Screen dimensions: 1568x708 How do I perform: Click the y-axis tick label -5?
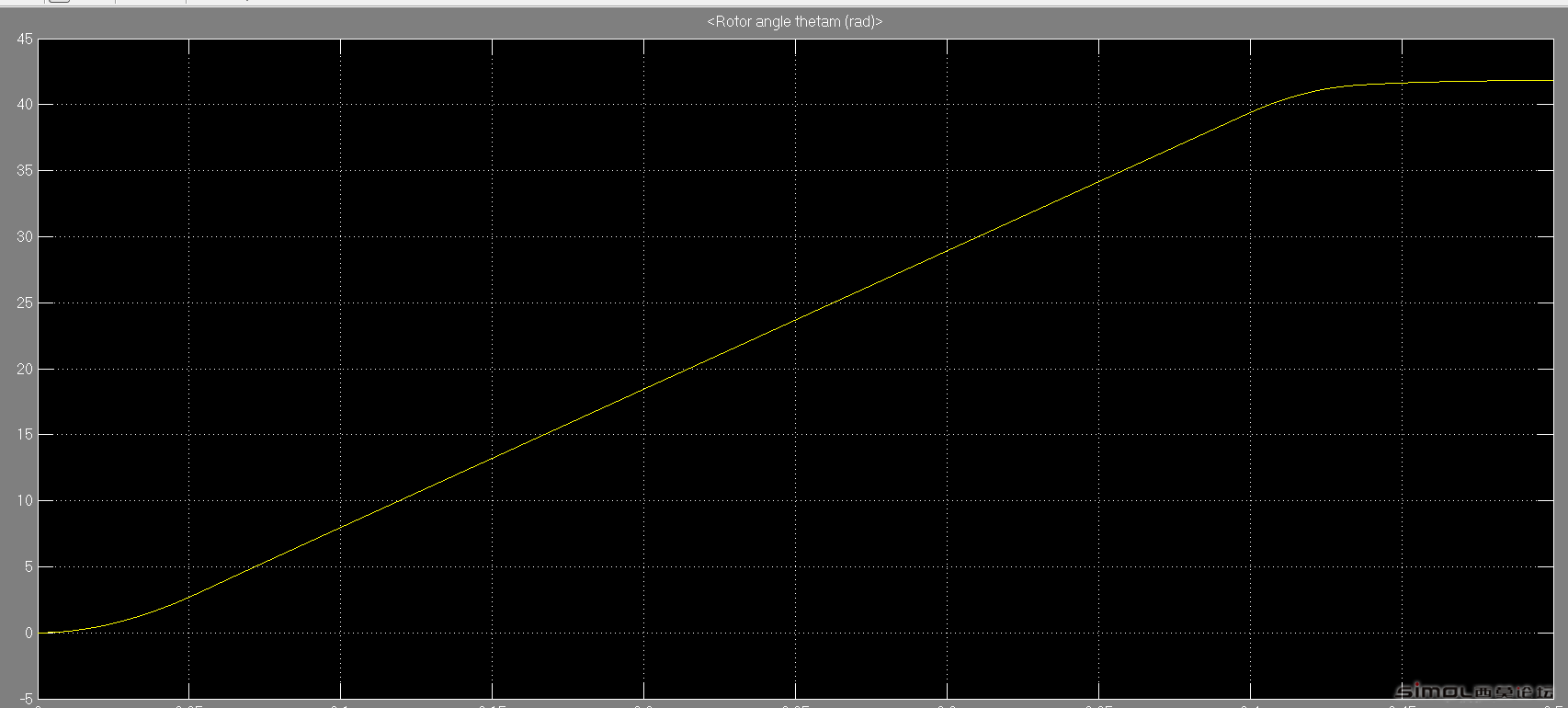pyautogui.click(x=26, y=699)
